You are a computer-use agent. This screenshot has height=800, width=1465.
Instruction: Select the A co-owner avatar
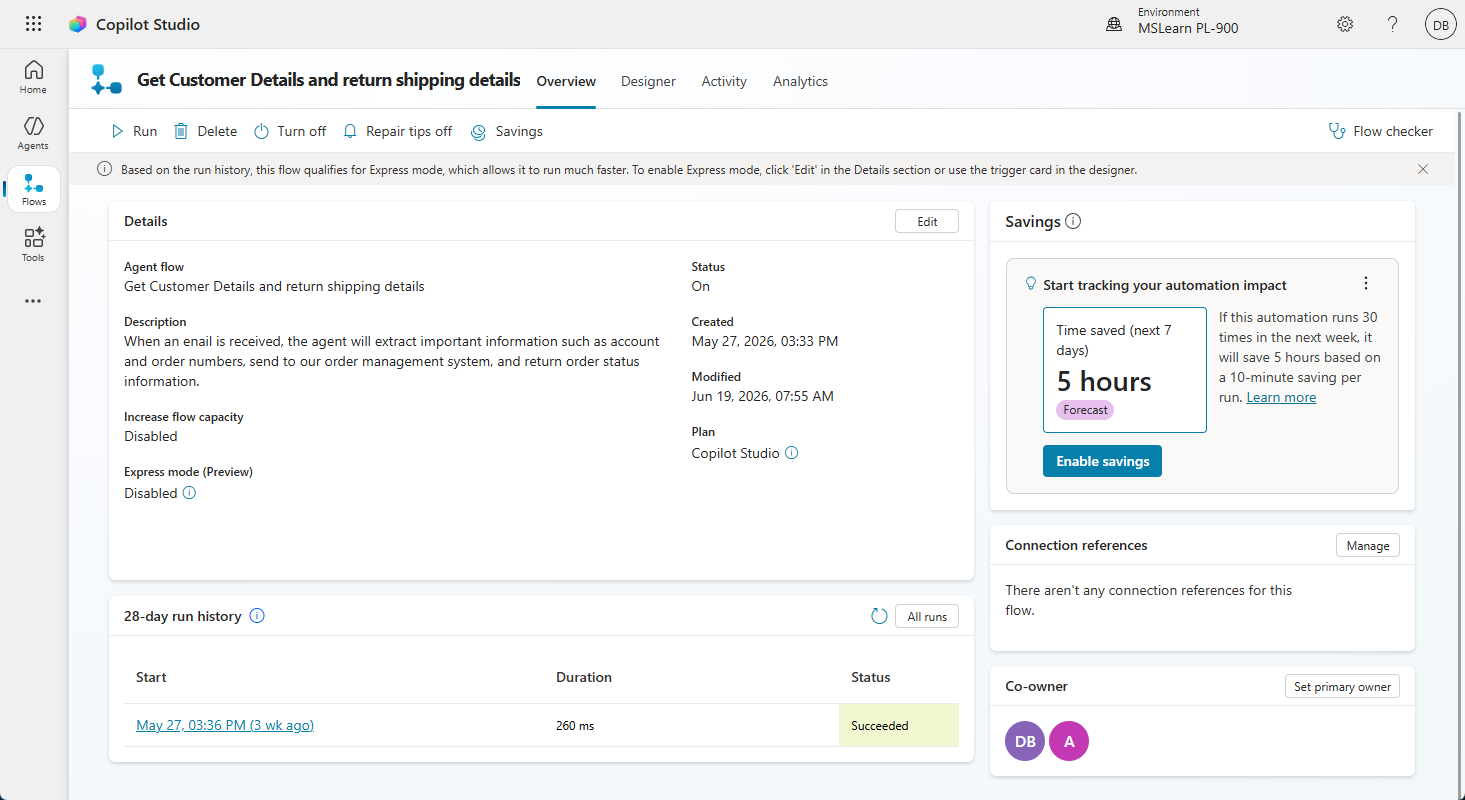pyautogui.click(x=1069, y=741)
